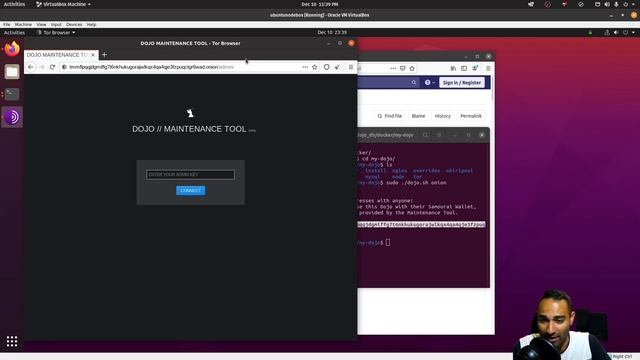Expand the Tor Browser app menu in top bar

coord(56,33)
